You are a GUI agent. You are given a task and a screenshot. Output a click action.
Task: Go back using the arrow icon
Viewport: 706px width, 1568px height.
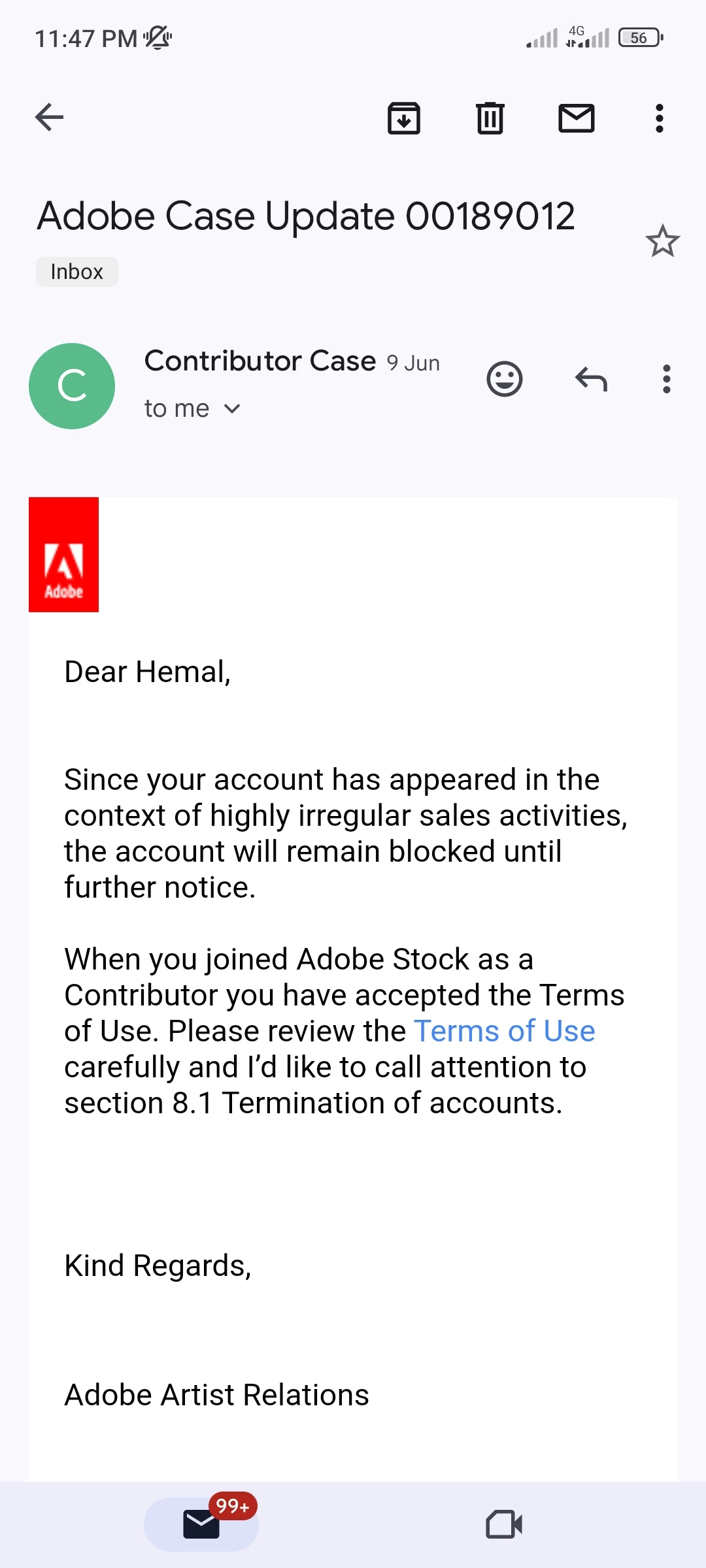coord(50,118)
